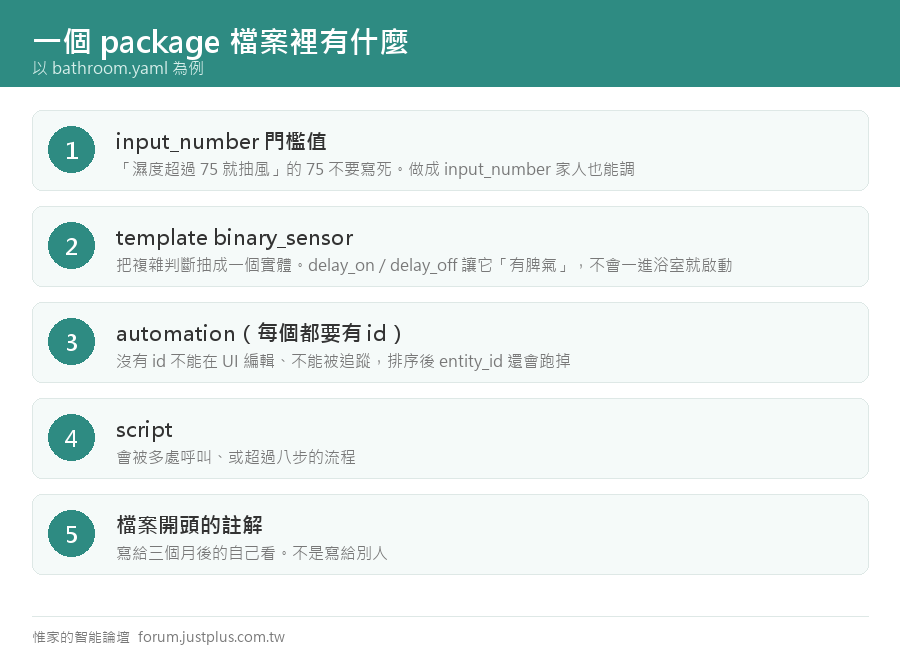Screen dimensions: 900x660
Task: Click the description 沒有 id 不能在 UI 編輯
Action: [343, 361]
